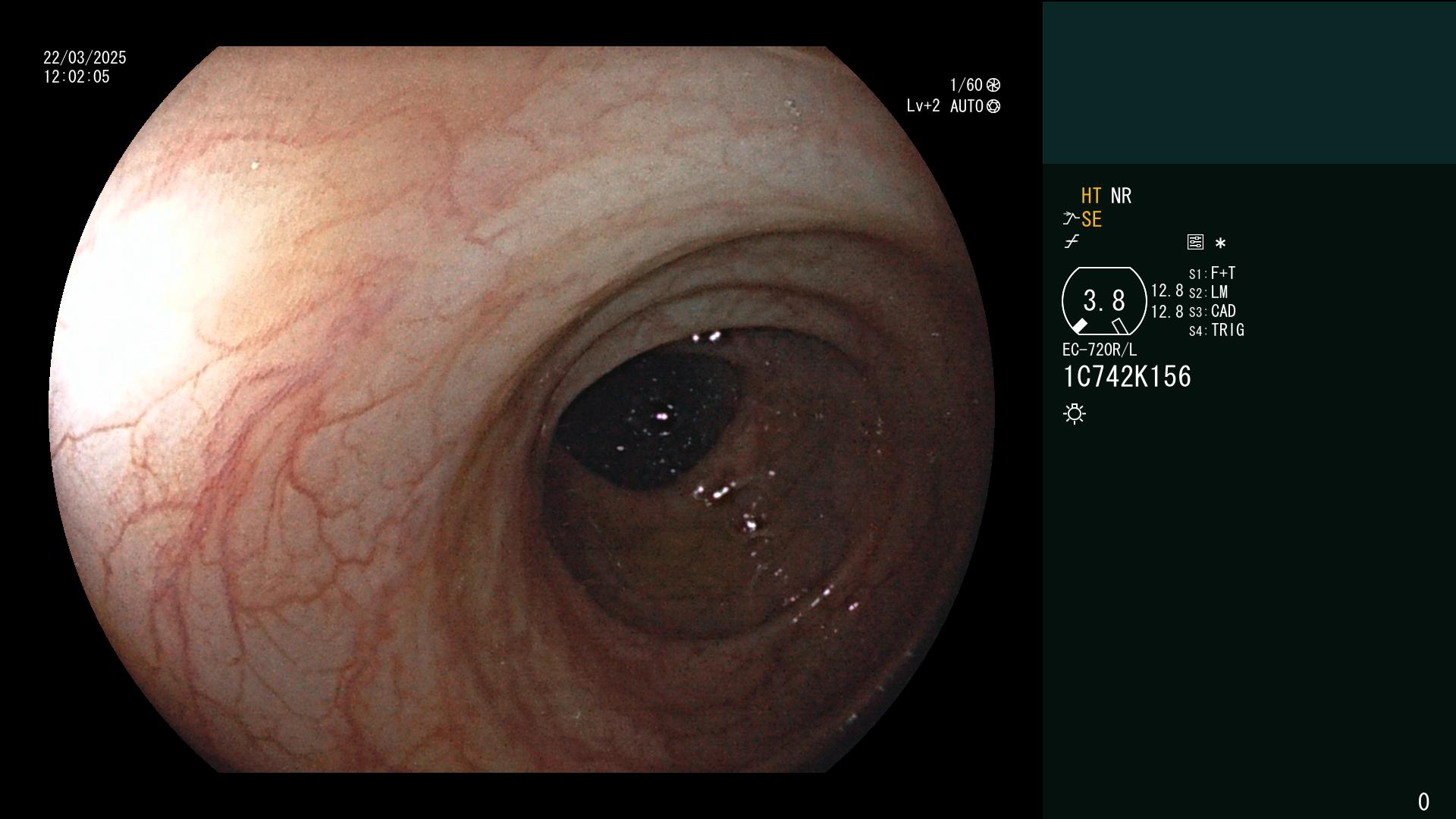This screenshot has height=819, width=1456.
Task: Click the upper 12.8 diameter value
Action: point(1167,290)
